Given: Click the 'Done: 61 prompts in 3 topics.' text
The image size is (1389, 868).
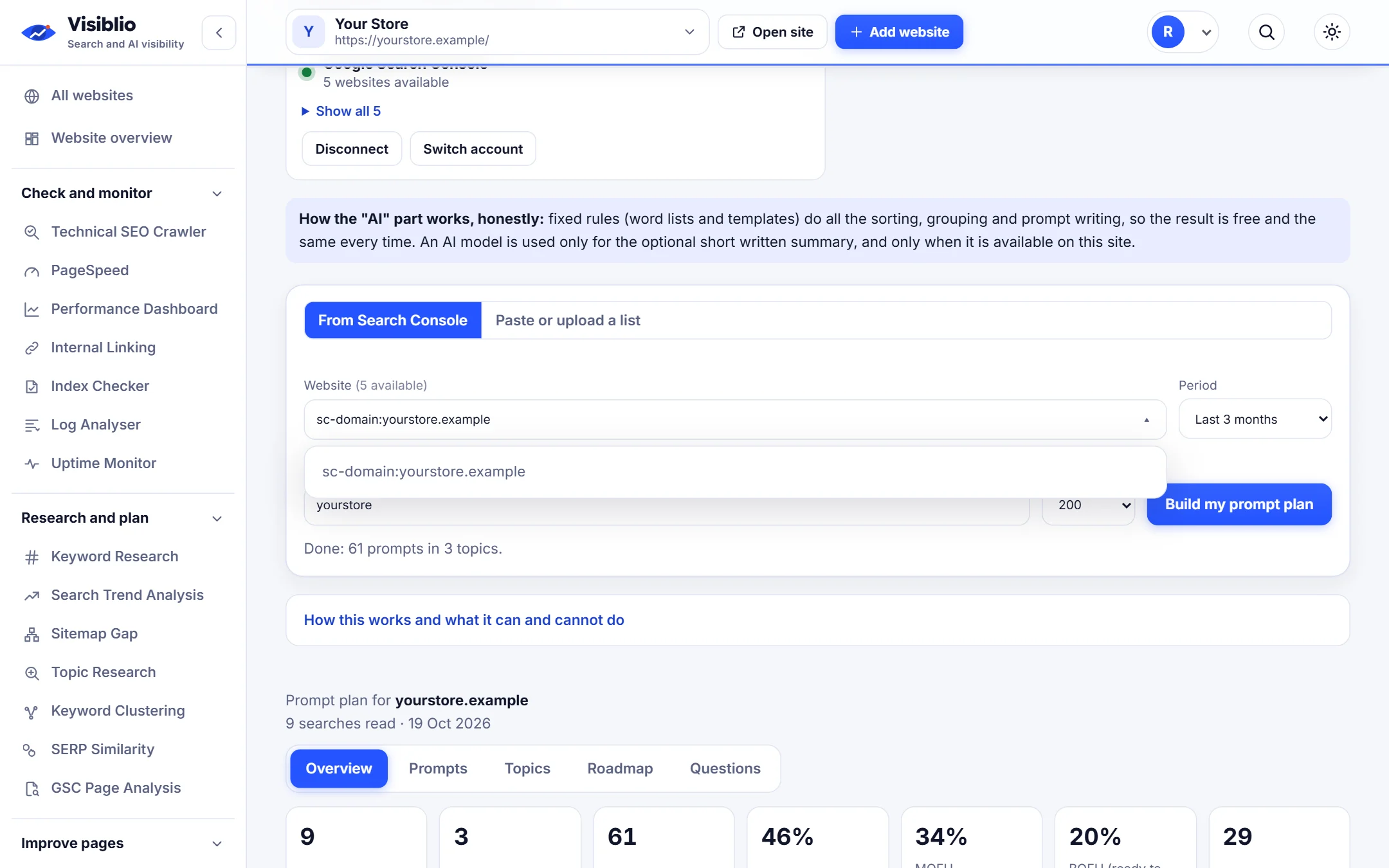Looking at the screenshot, I should pyautogui.click(x=403, y=549).
